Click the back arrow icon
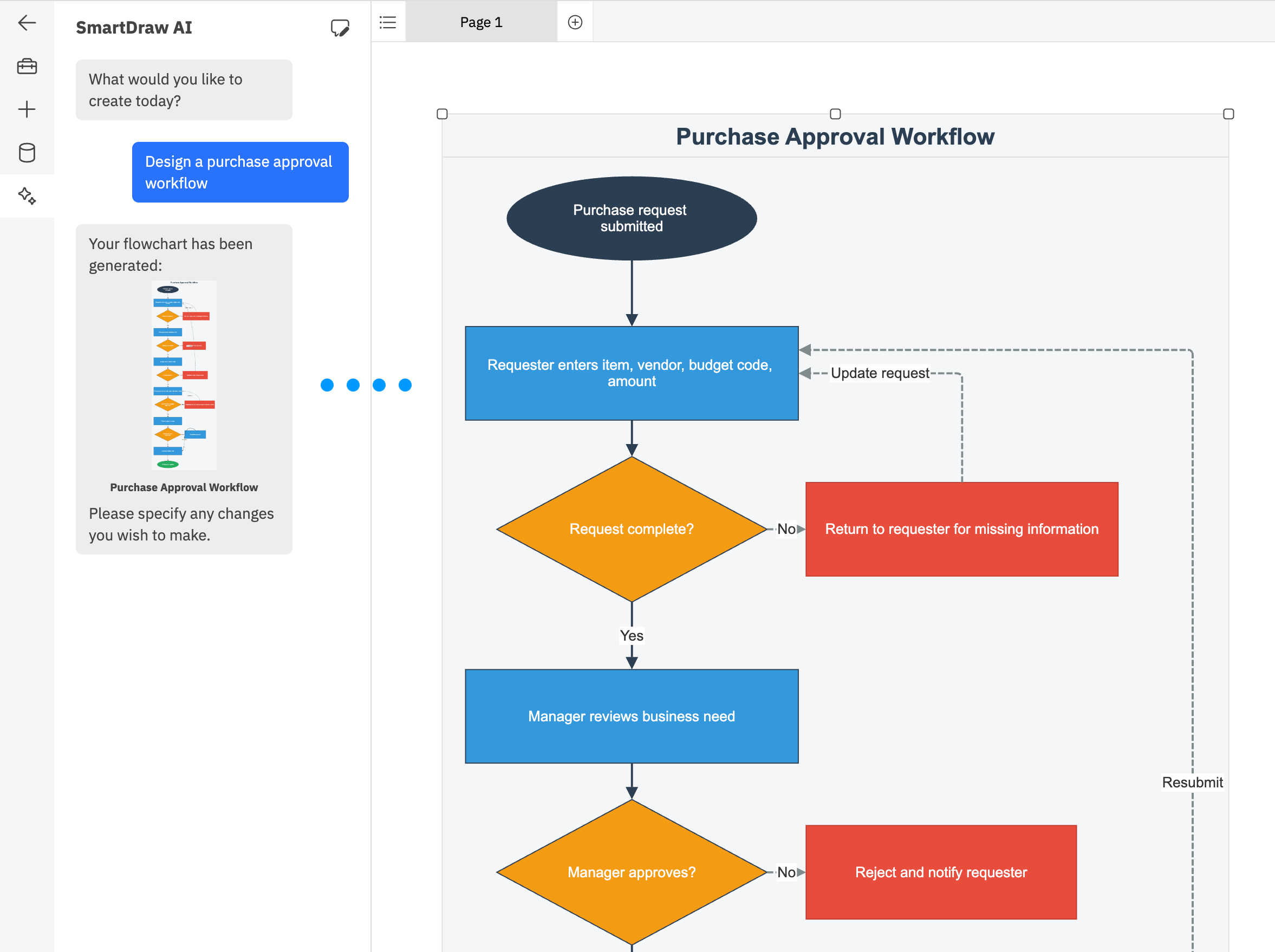The image size is (1275, 952). point(27,23)
